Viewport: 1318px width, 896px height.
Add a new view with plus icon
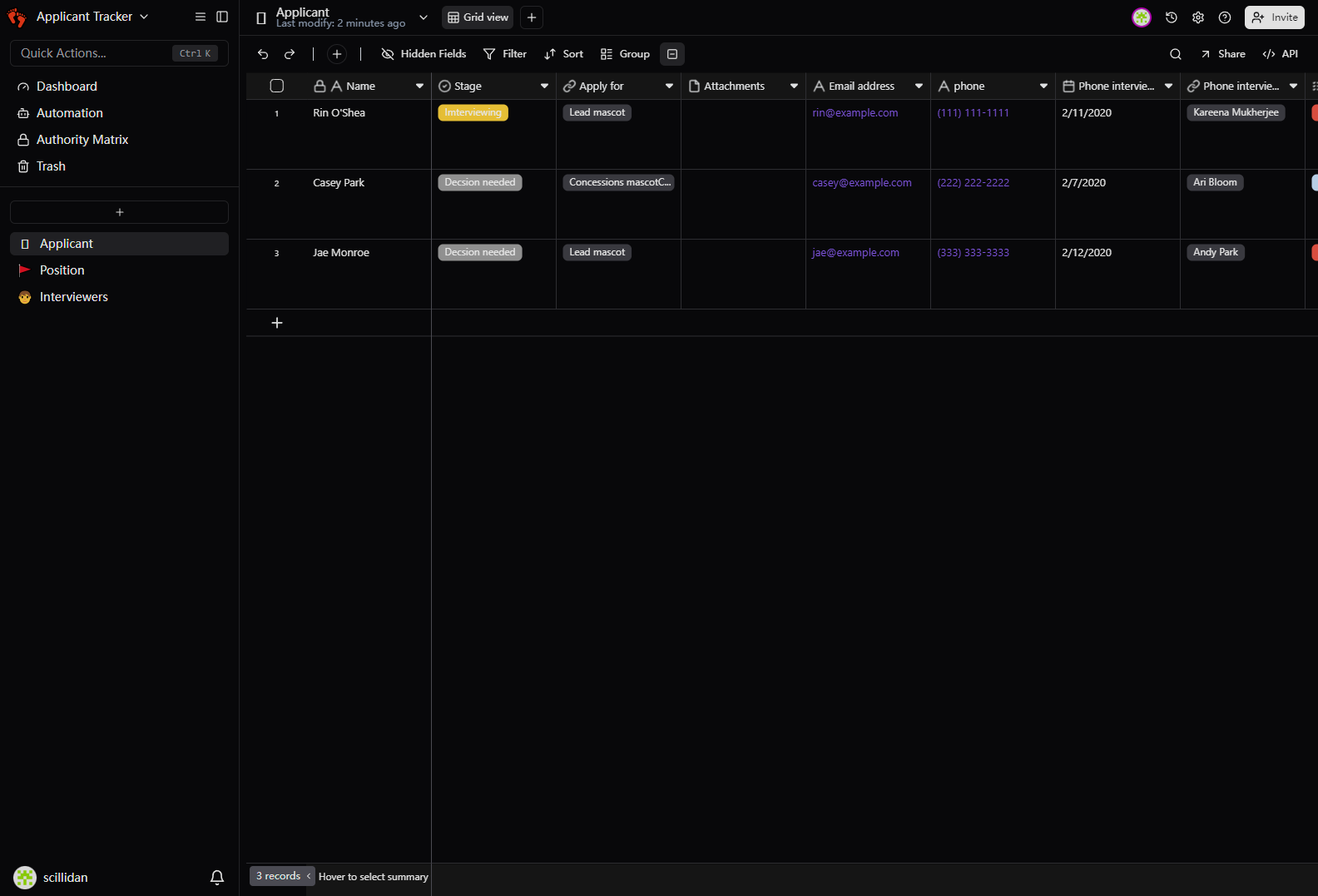coord(532,17)
